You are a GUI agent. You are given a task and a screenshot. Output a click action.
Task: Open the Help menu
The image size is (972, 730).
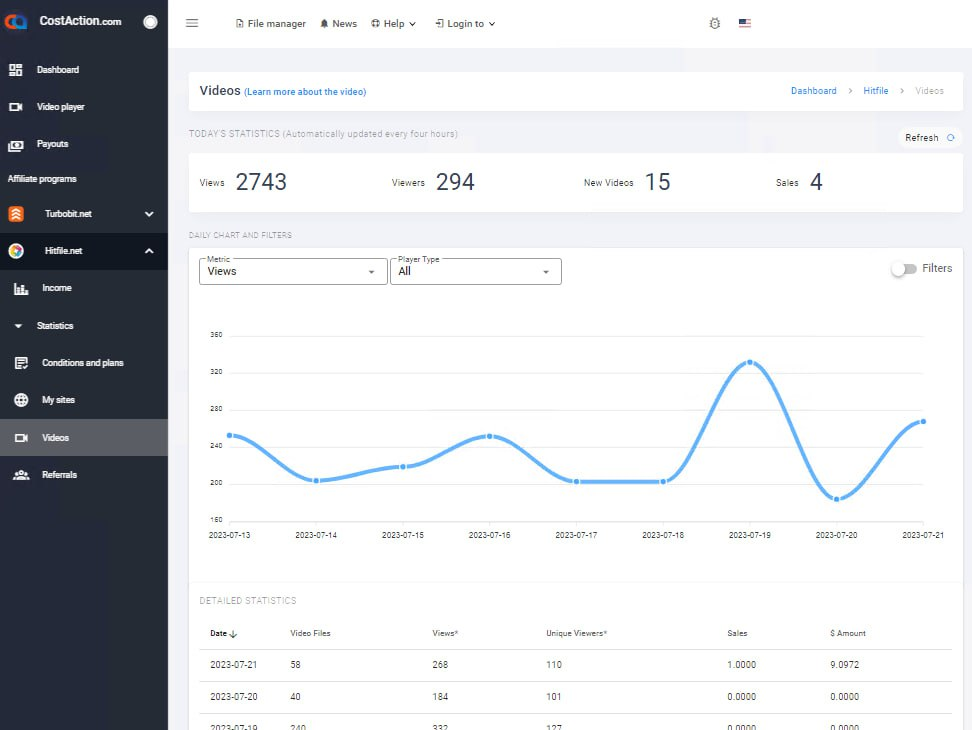393,23
